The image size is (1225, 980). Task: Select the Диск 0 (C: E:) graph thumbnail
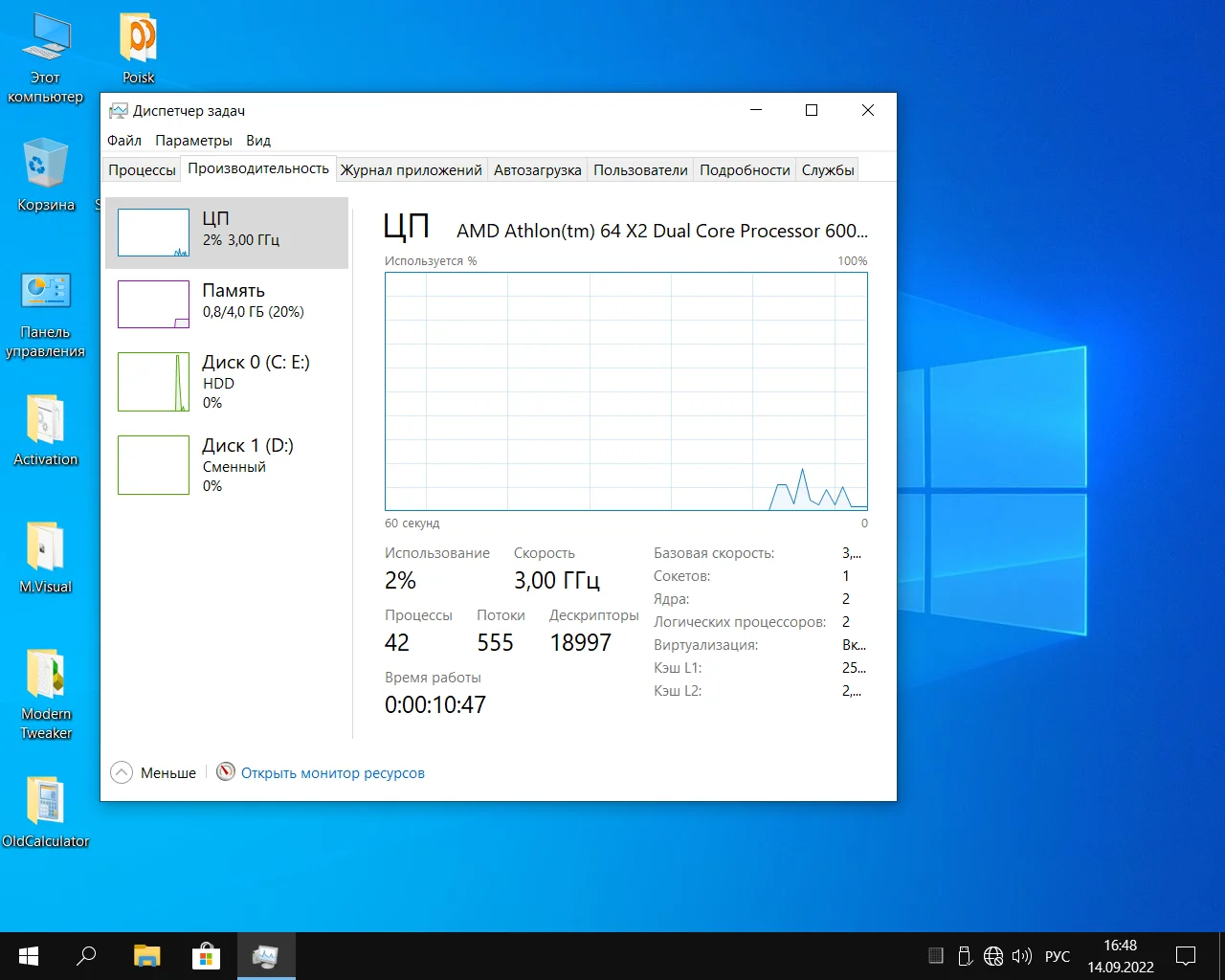tap(153, 382)
